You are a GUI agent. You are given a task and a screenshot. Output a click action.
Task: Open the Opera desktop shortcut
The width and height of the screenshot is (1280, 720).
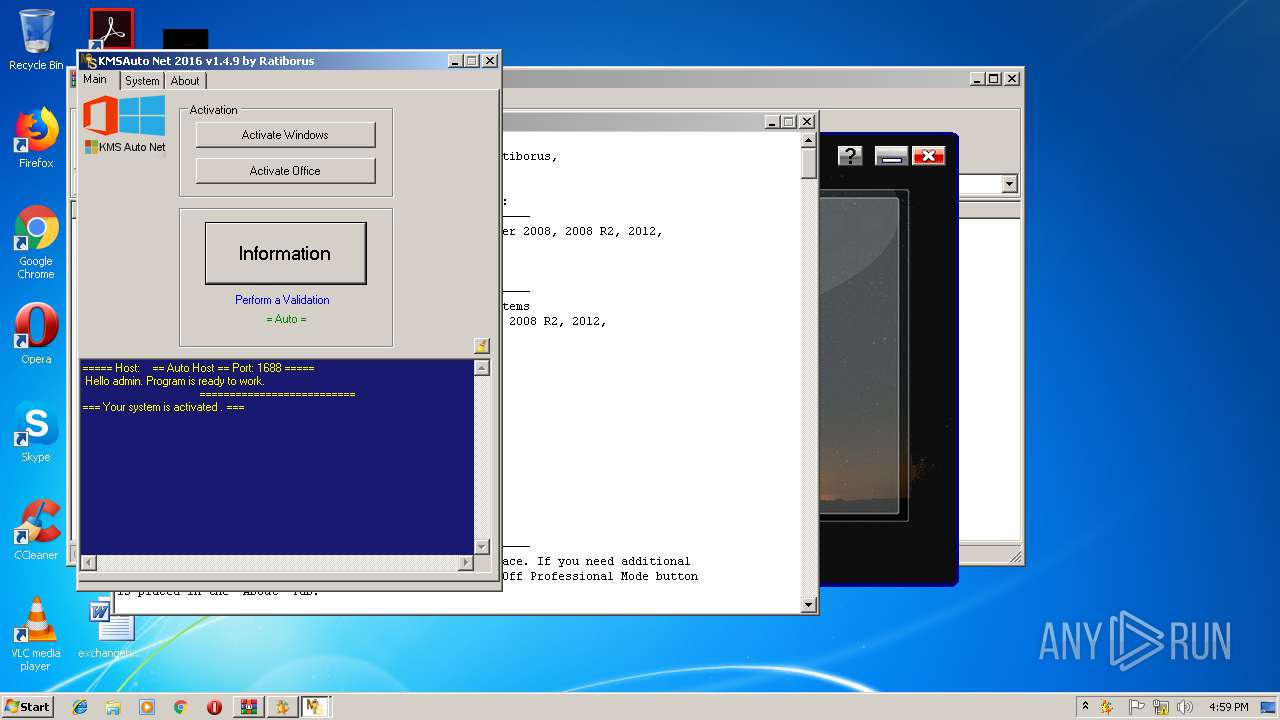[x=36, y=334]
